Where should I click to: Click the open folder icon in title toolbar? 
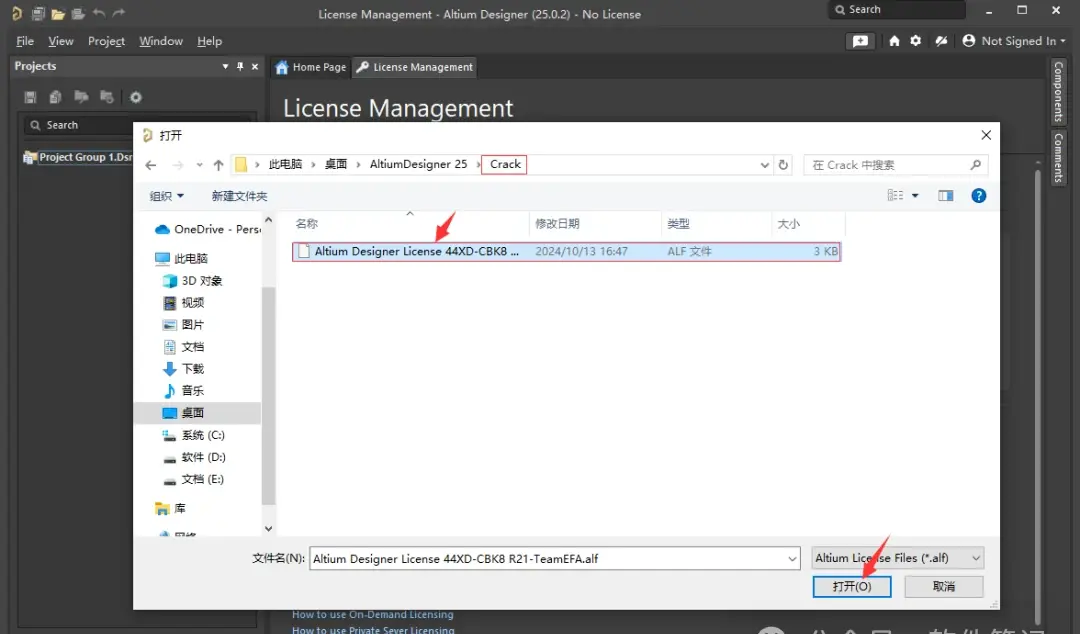[x=58, y=13]
